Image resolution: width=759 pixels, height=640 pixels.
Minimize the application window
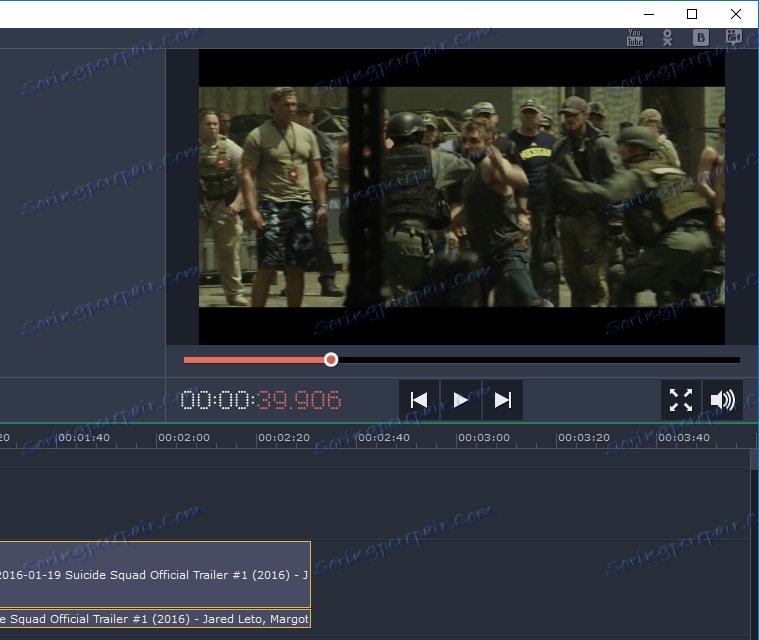[649, 14]
